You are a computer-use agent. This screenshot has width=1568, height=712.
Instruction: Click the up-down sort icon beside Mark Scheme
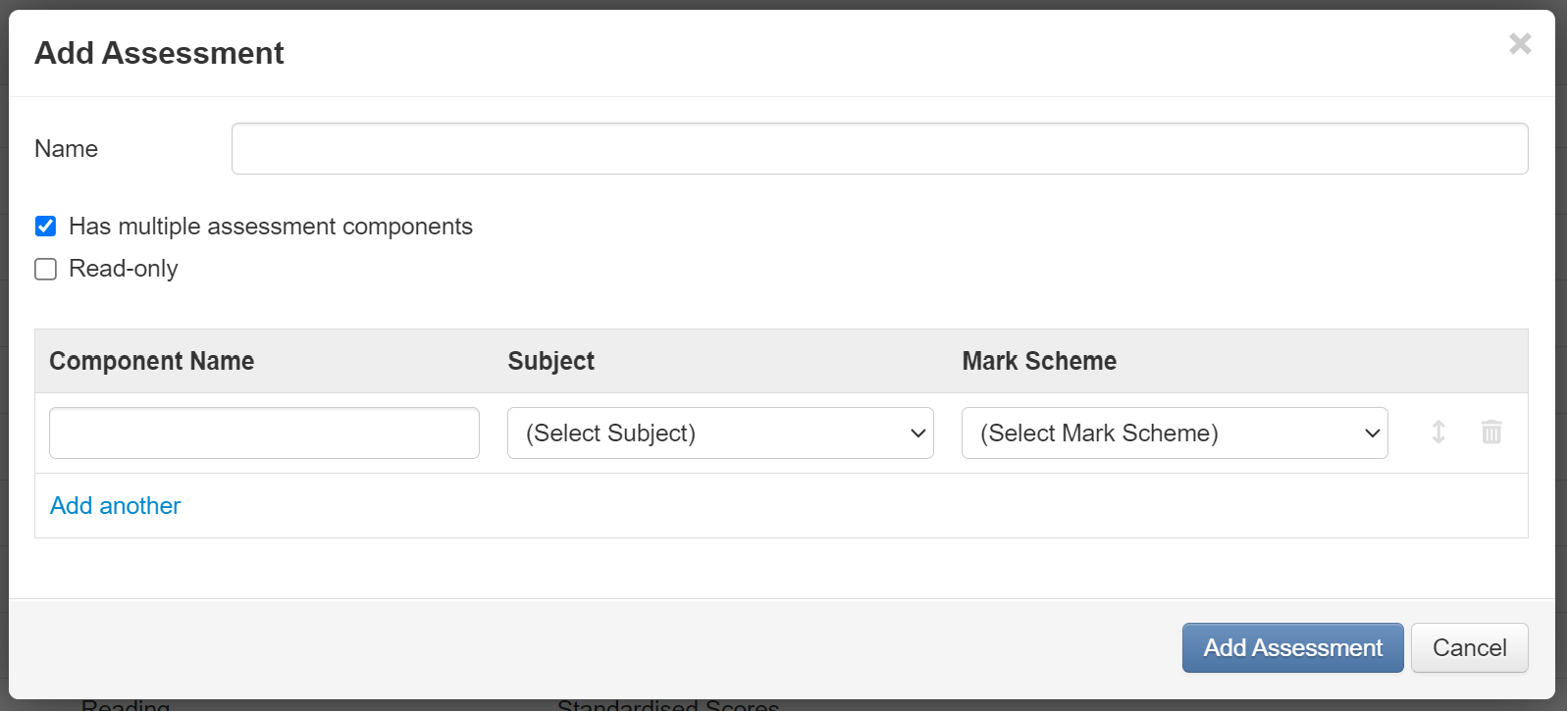coord(1437,432)
